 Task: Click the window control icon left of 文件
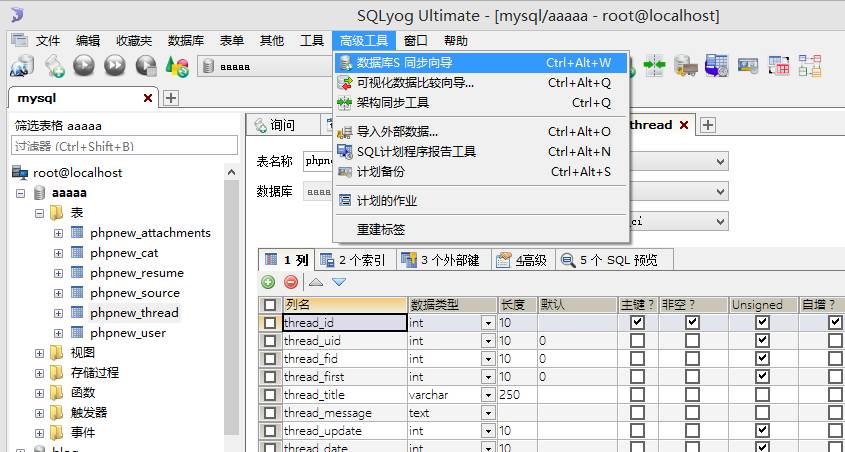coord(19,40)
